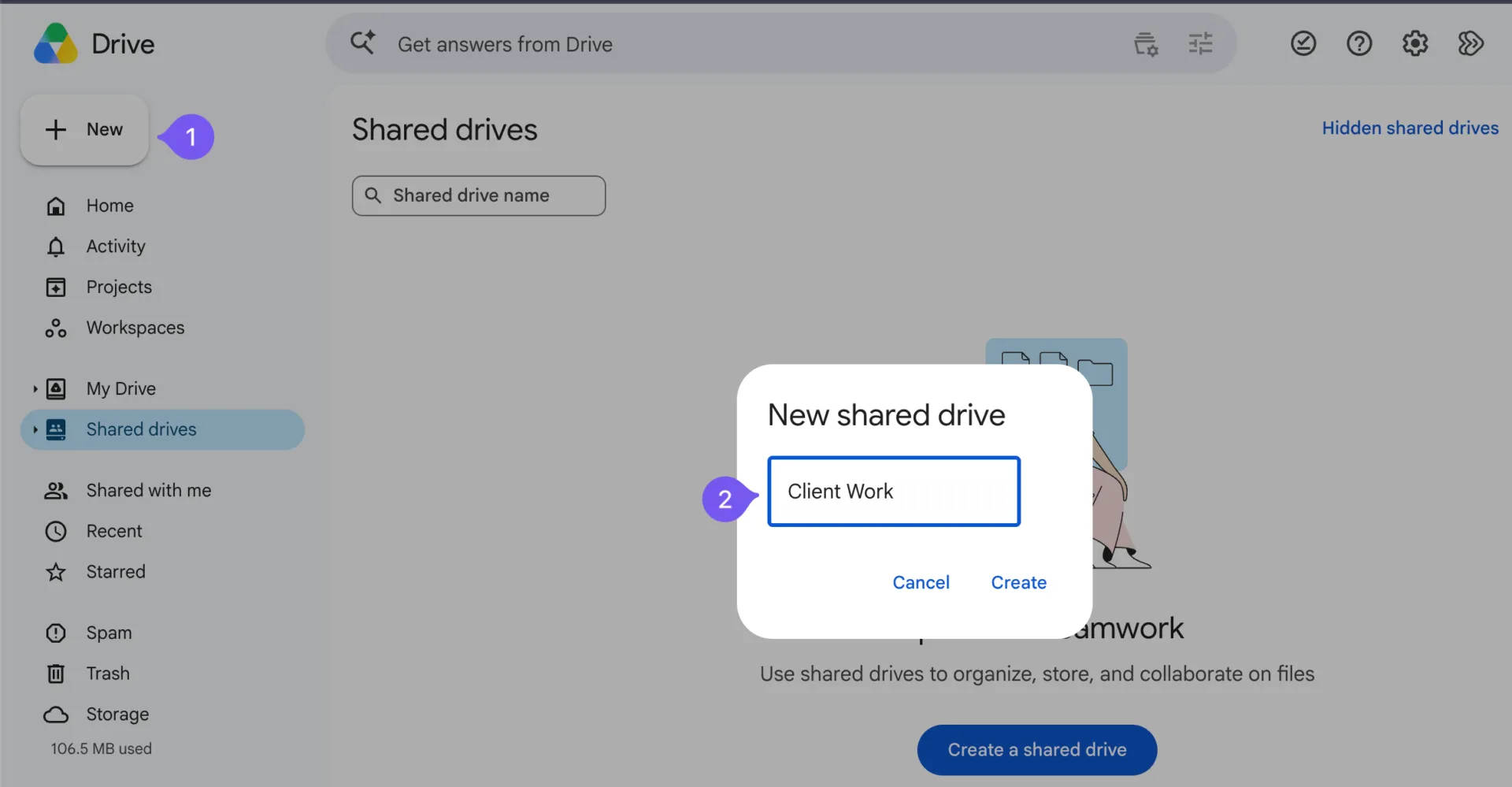
Task: Go to Home in sidebar
Action: click(109, 206)
